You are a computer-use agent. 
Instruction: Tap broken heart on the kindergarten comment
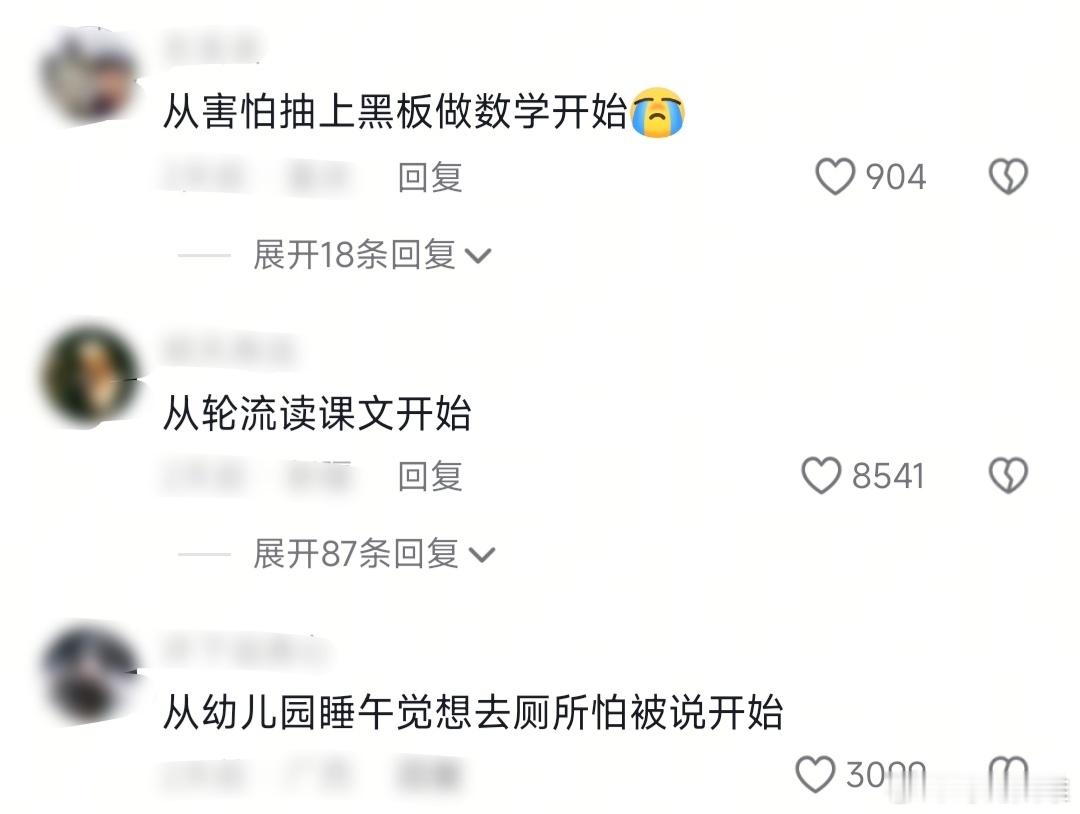tap(1008, 775)
